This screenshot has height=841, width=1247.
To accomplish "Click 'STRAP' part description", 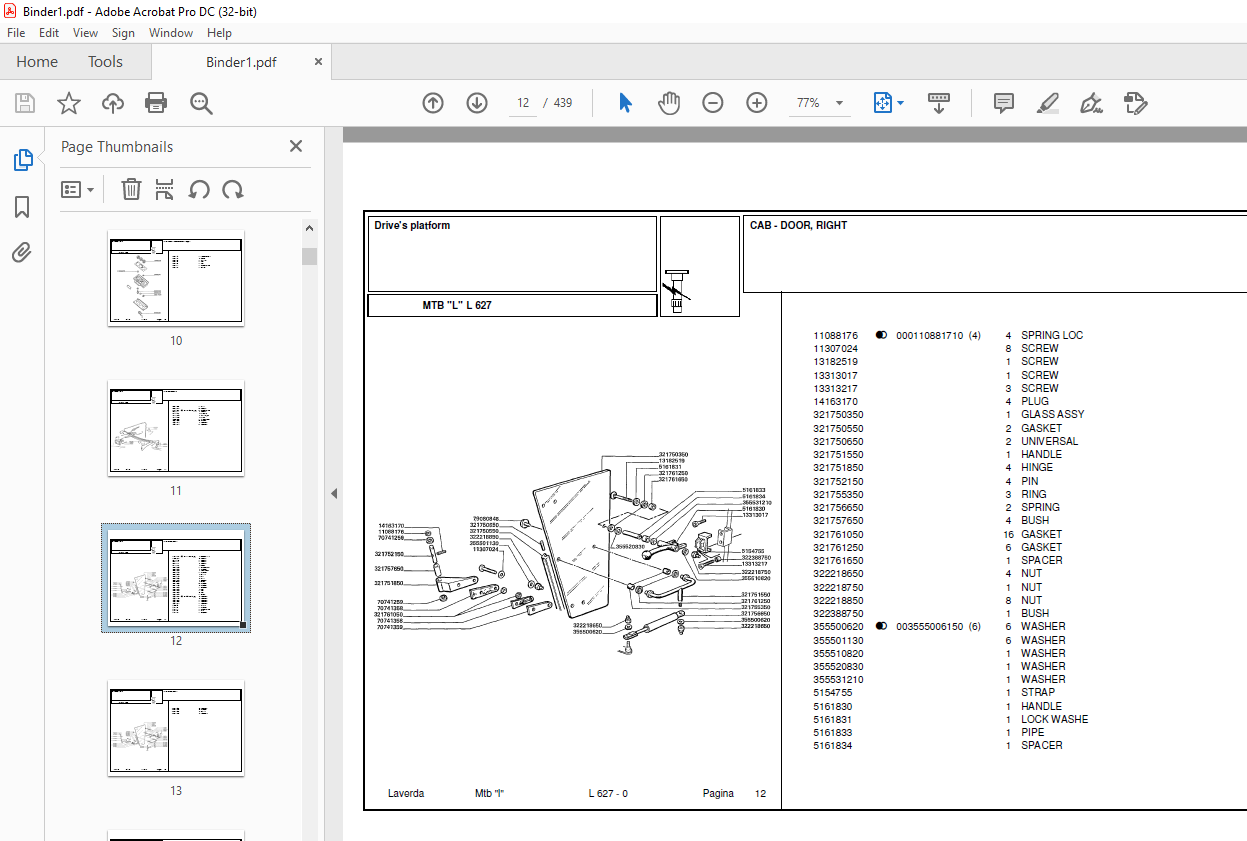I will 1038,693.
